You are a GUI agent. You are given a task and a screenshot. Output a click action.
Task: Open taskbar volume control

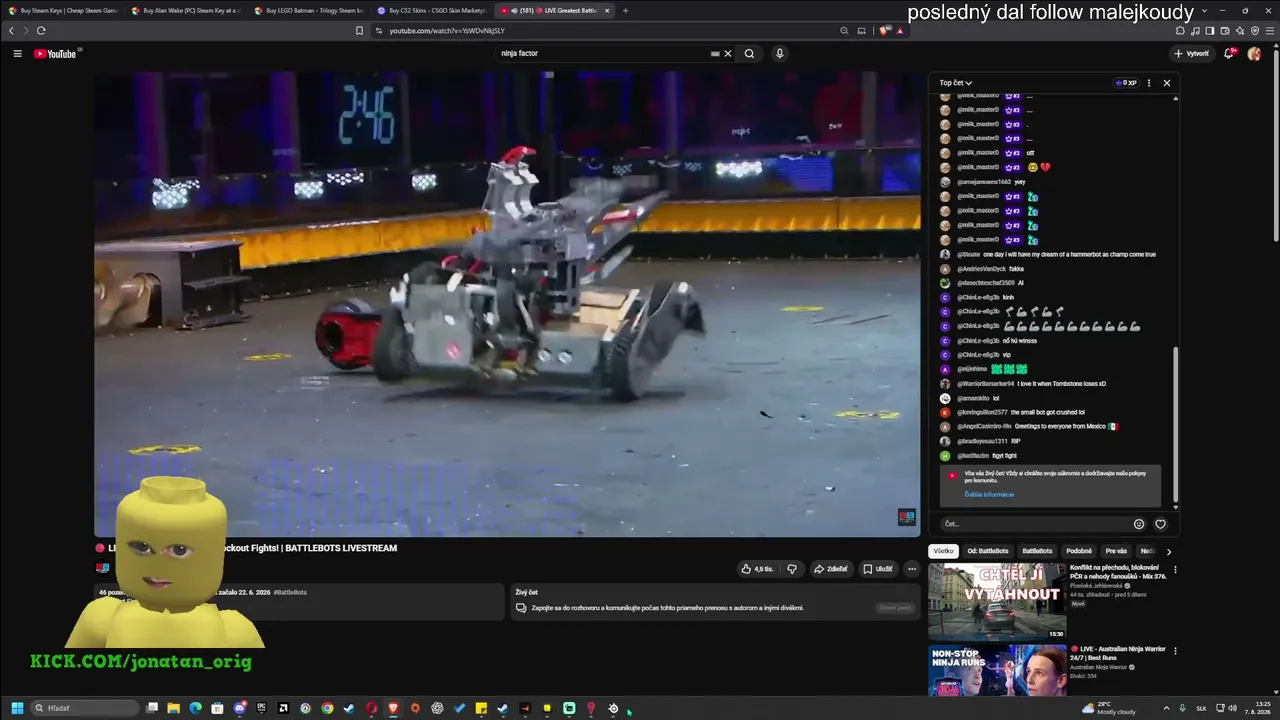click(x=1232, y=708)
